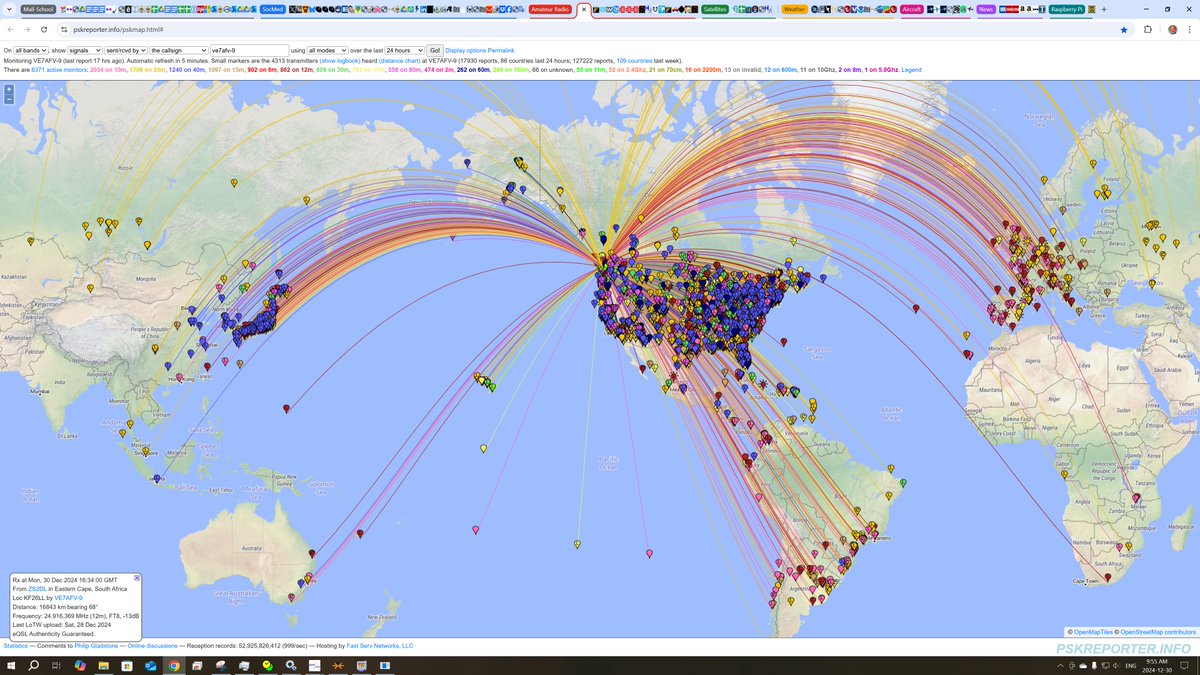Open 'the callsign' selector dropdown
This screenshot has height=675, width=1200.
pos(179,50)
